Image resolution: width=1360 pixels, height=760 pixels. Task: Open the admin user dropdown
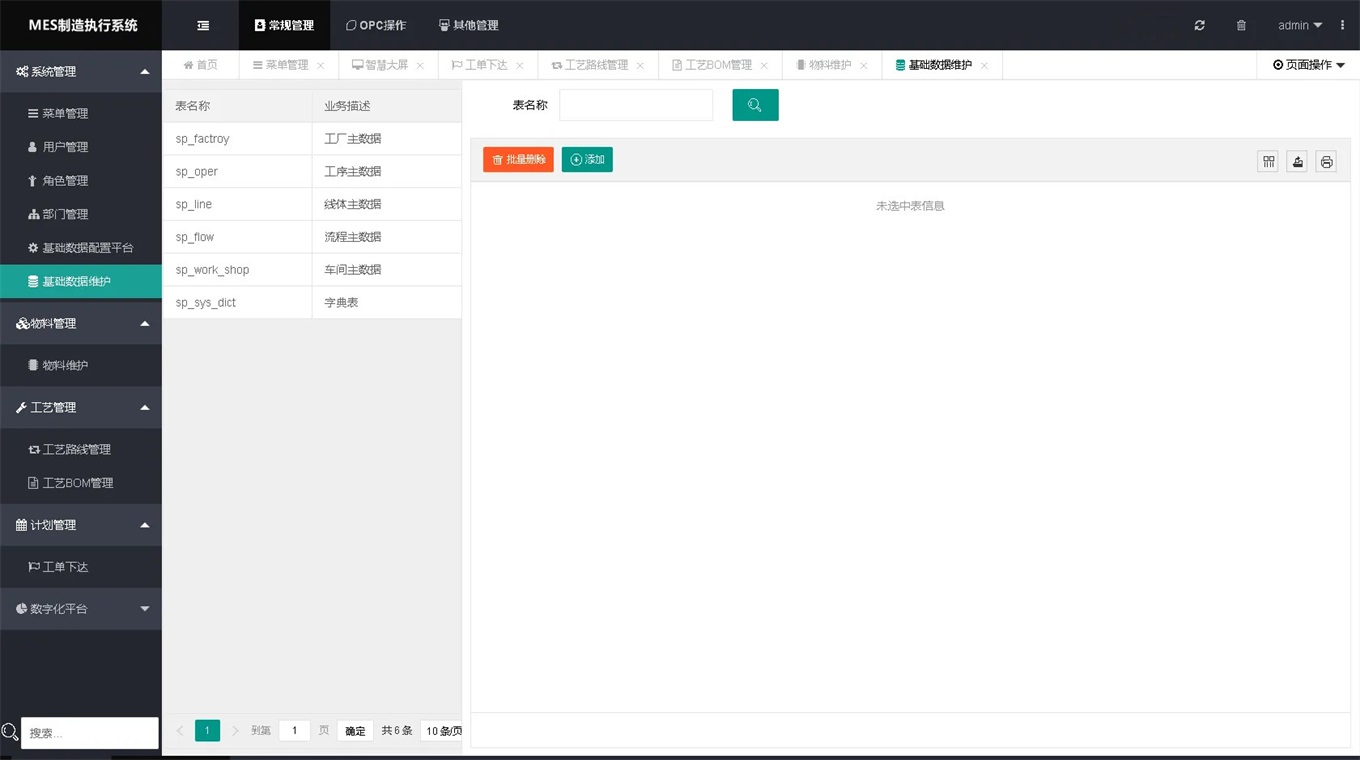[x=1300, y=25]
